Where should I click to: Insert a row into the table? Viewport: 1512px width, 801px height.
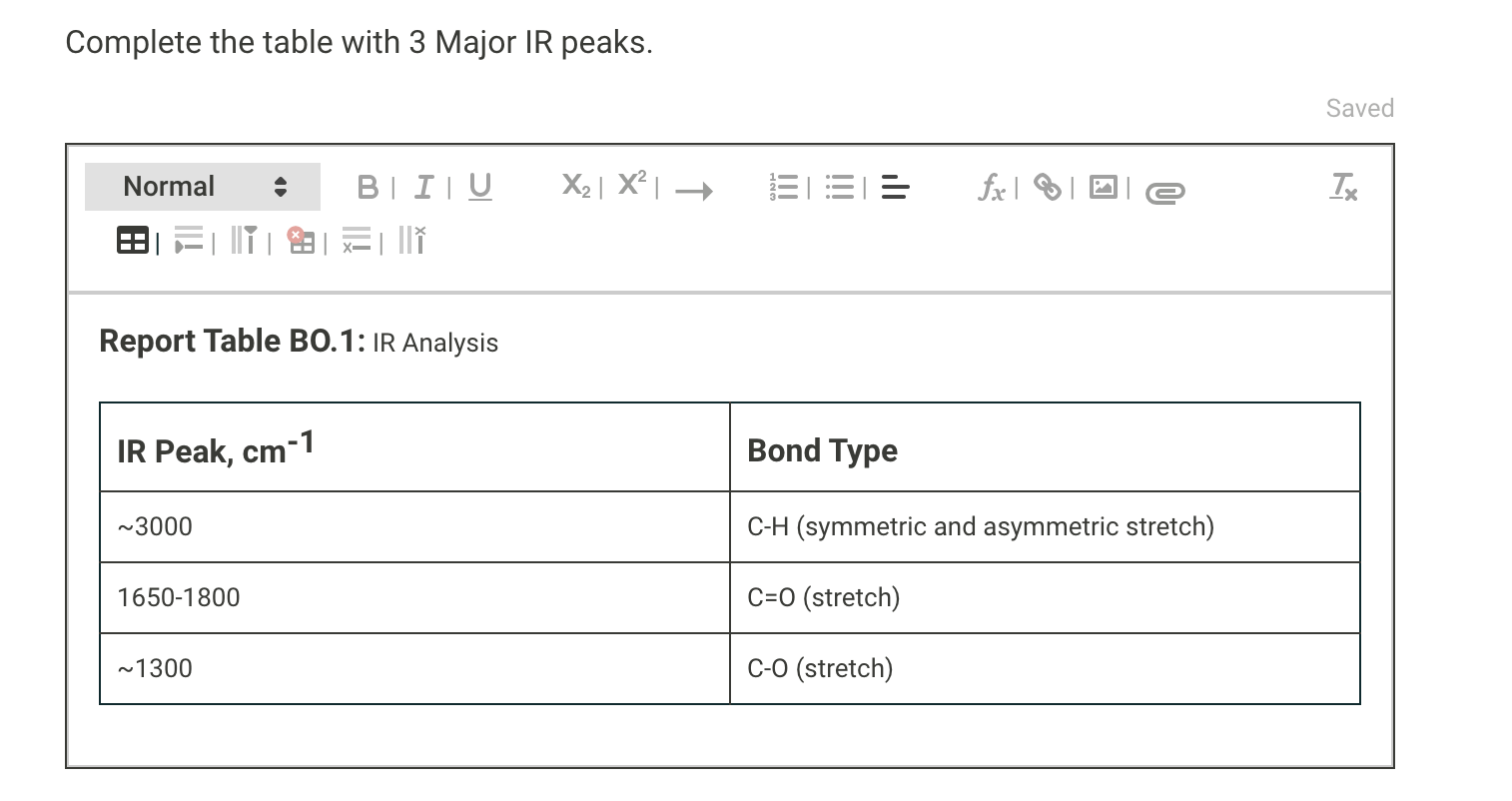[190, 240]
